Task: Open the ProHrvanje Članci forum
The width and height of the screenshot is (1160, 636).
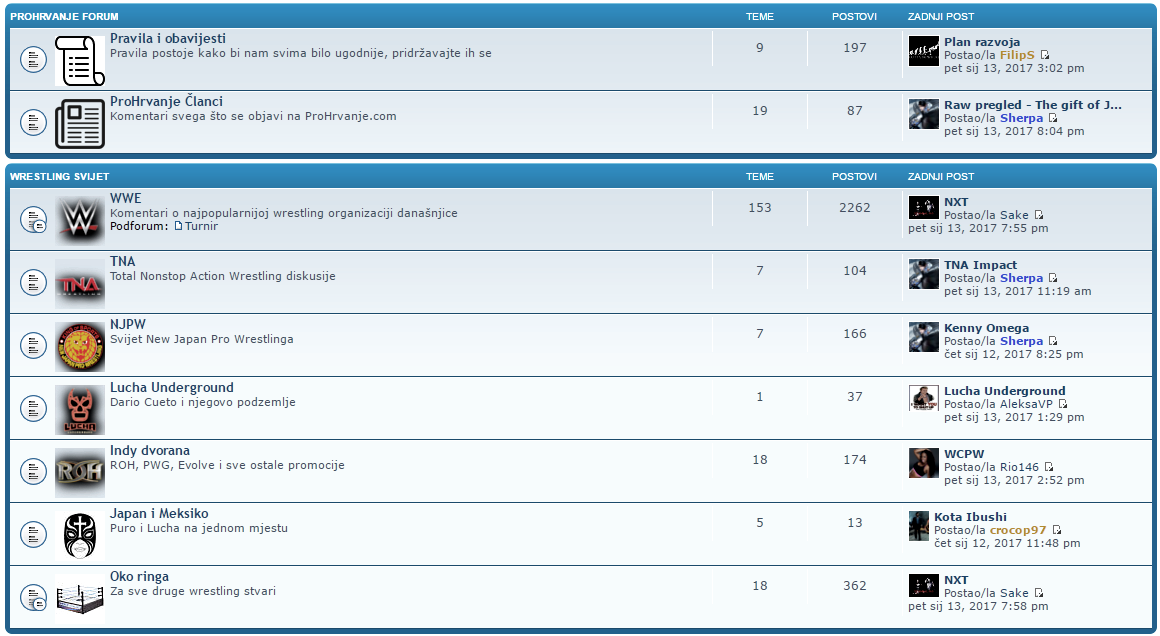Action: point(166,101)
